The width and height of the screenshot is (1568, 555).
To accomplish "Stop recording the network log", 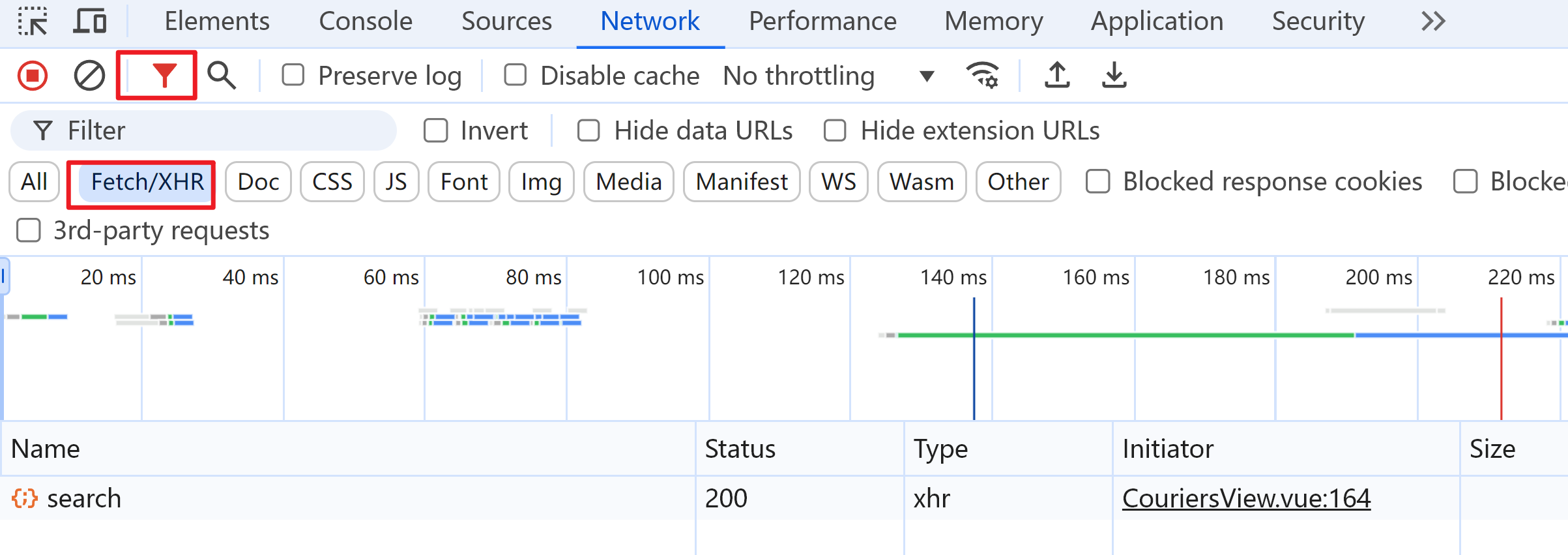I will pos(33,76).
